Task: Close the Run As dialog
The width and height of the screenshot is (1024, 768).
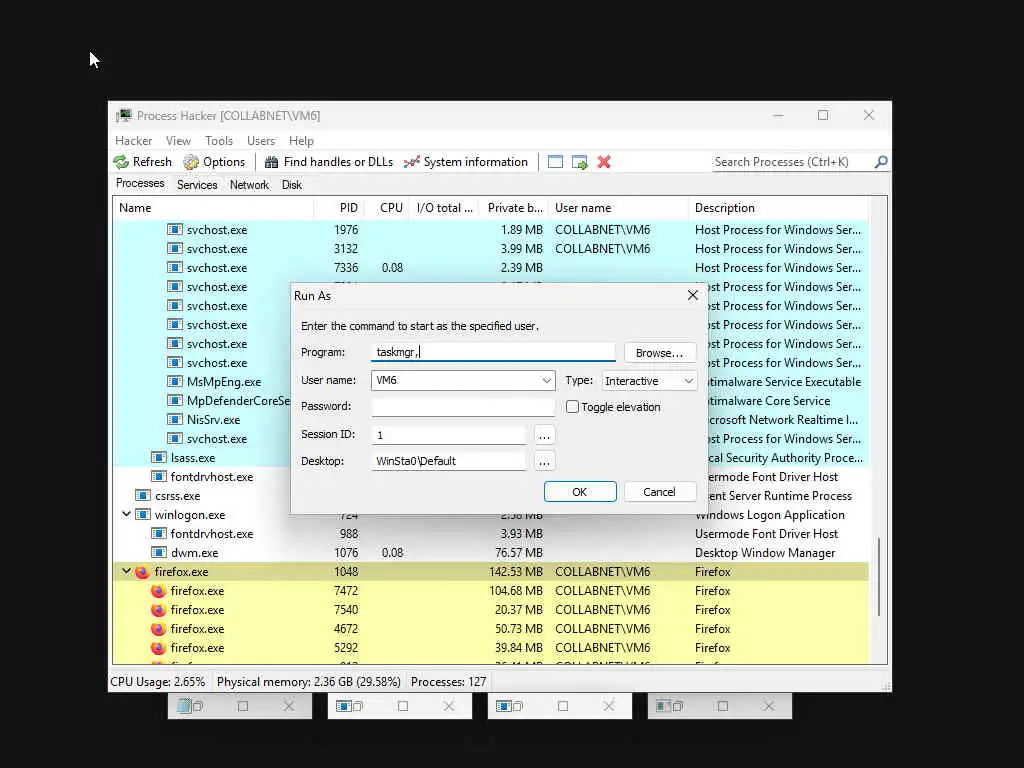Action: 693,295
